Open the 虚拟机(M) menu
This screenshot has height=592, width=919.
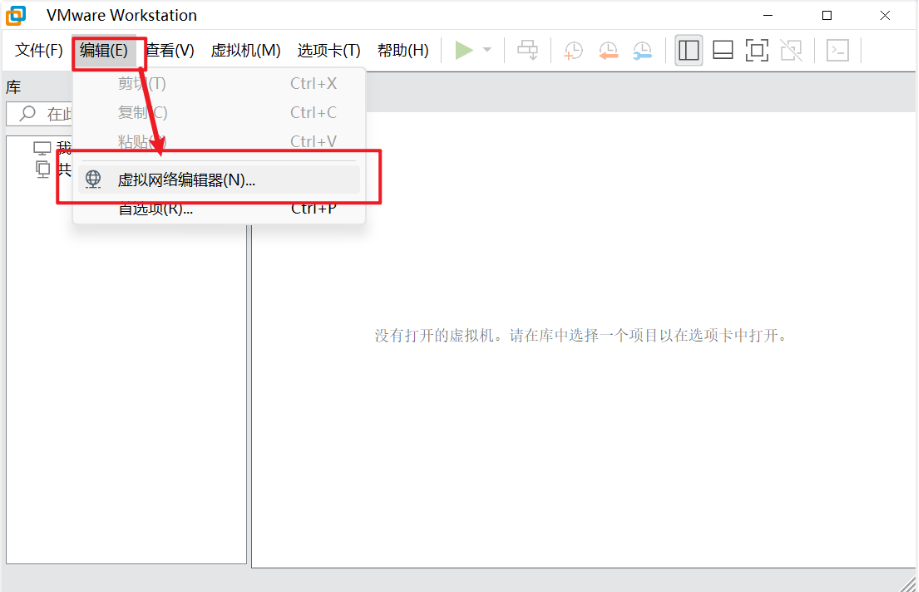(246, 50)
